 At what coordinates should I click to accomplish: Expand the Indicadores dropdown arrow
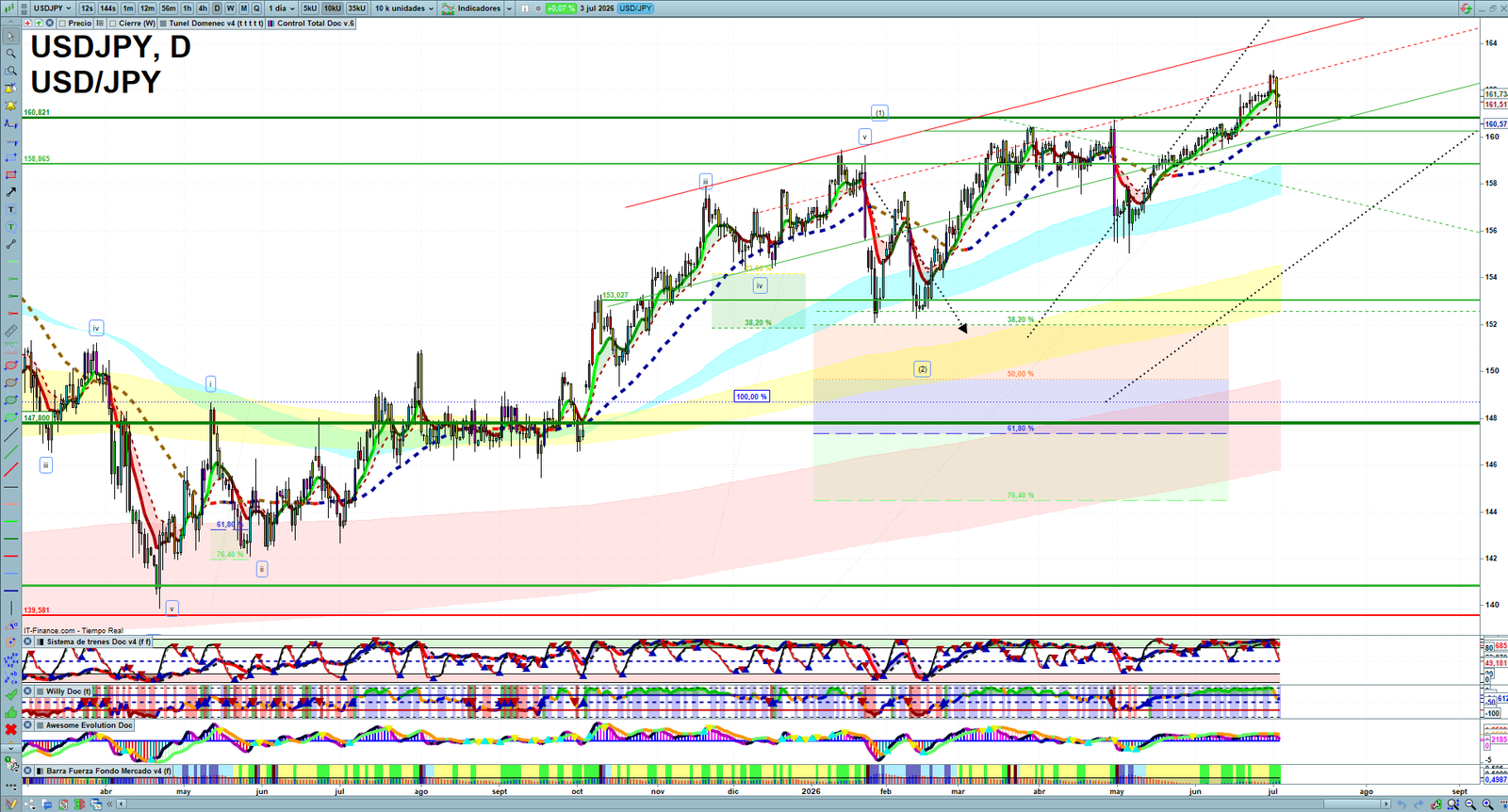(x=509, y=8)
